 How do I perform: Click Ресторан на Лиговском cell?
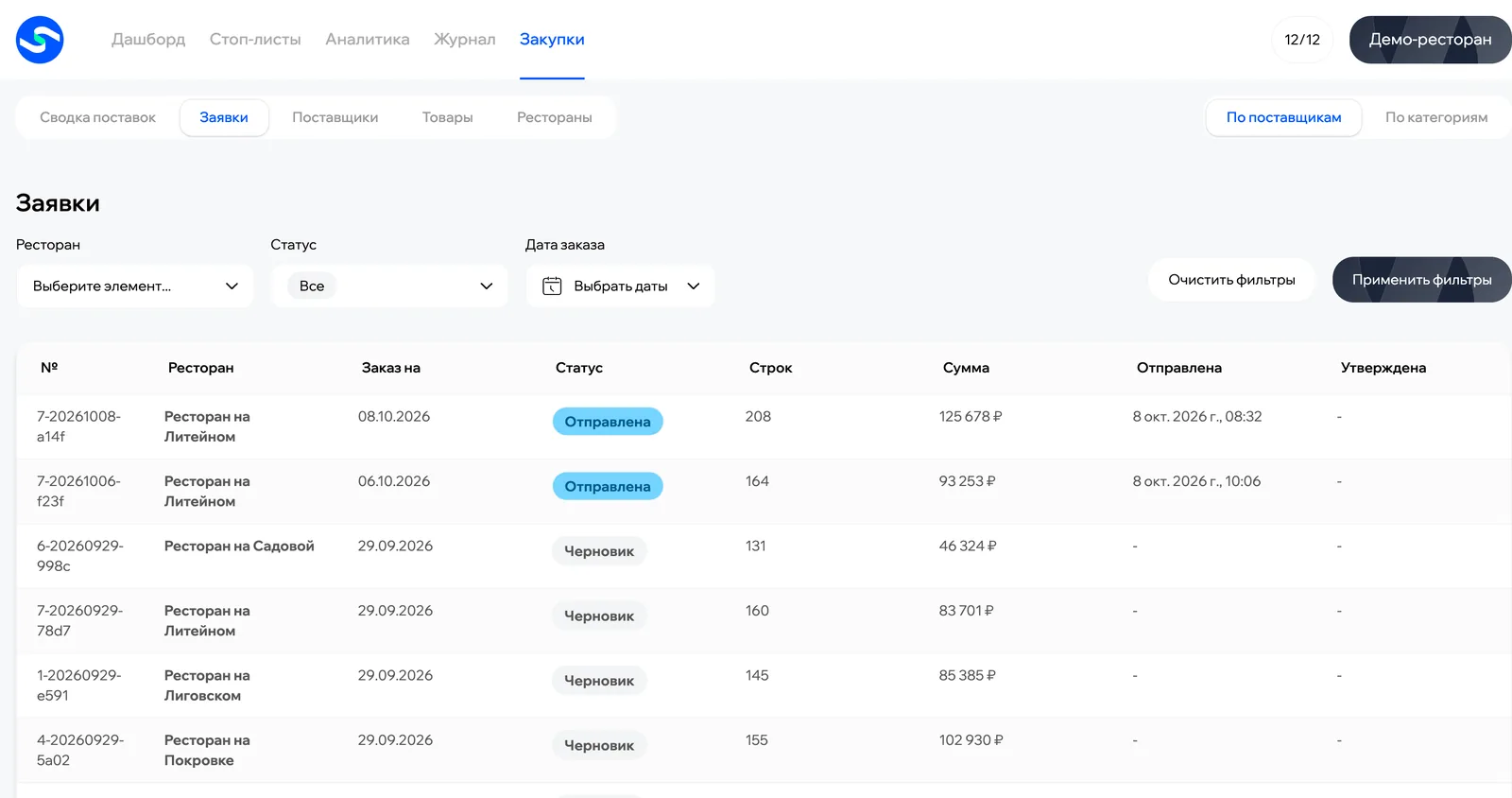click(x=207, y=685)
